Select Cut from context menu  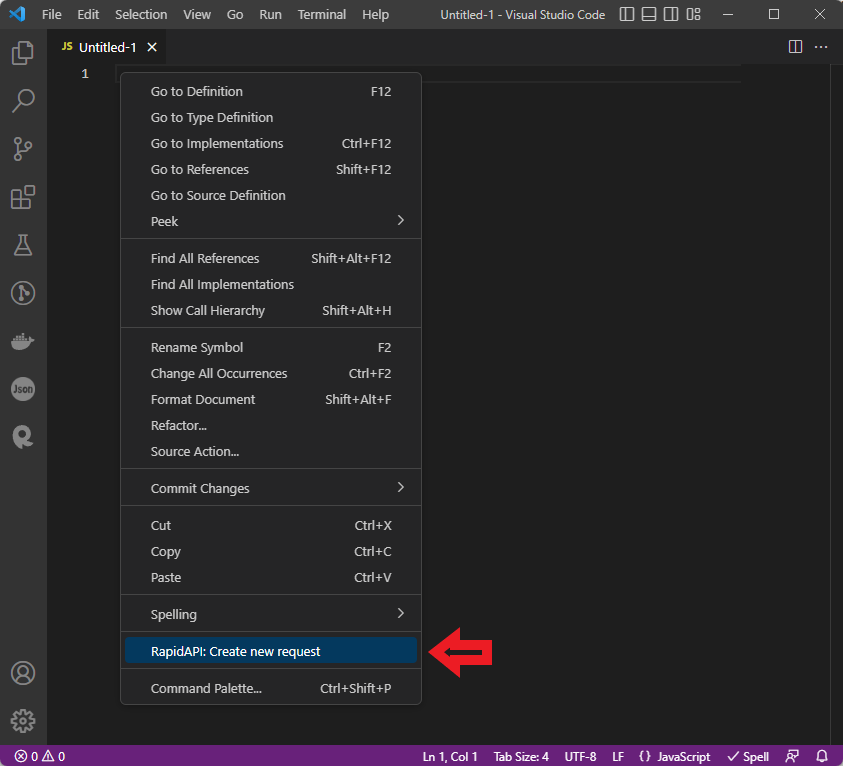[271, 525]
